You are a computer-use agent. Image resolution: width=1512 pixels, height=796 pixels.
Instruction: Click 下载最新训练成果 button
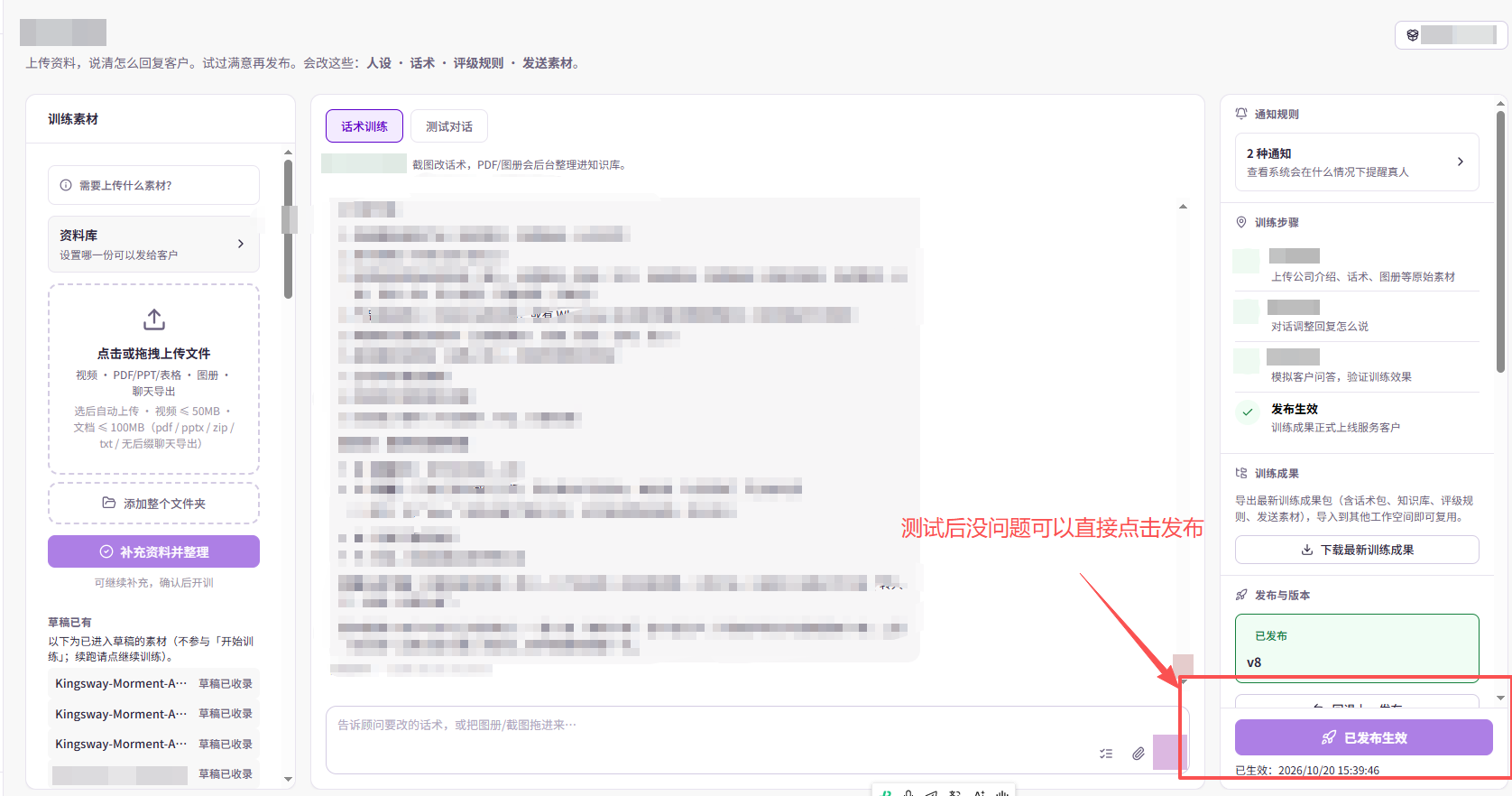1357,550
